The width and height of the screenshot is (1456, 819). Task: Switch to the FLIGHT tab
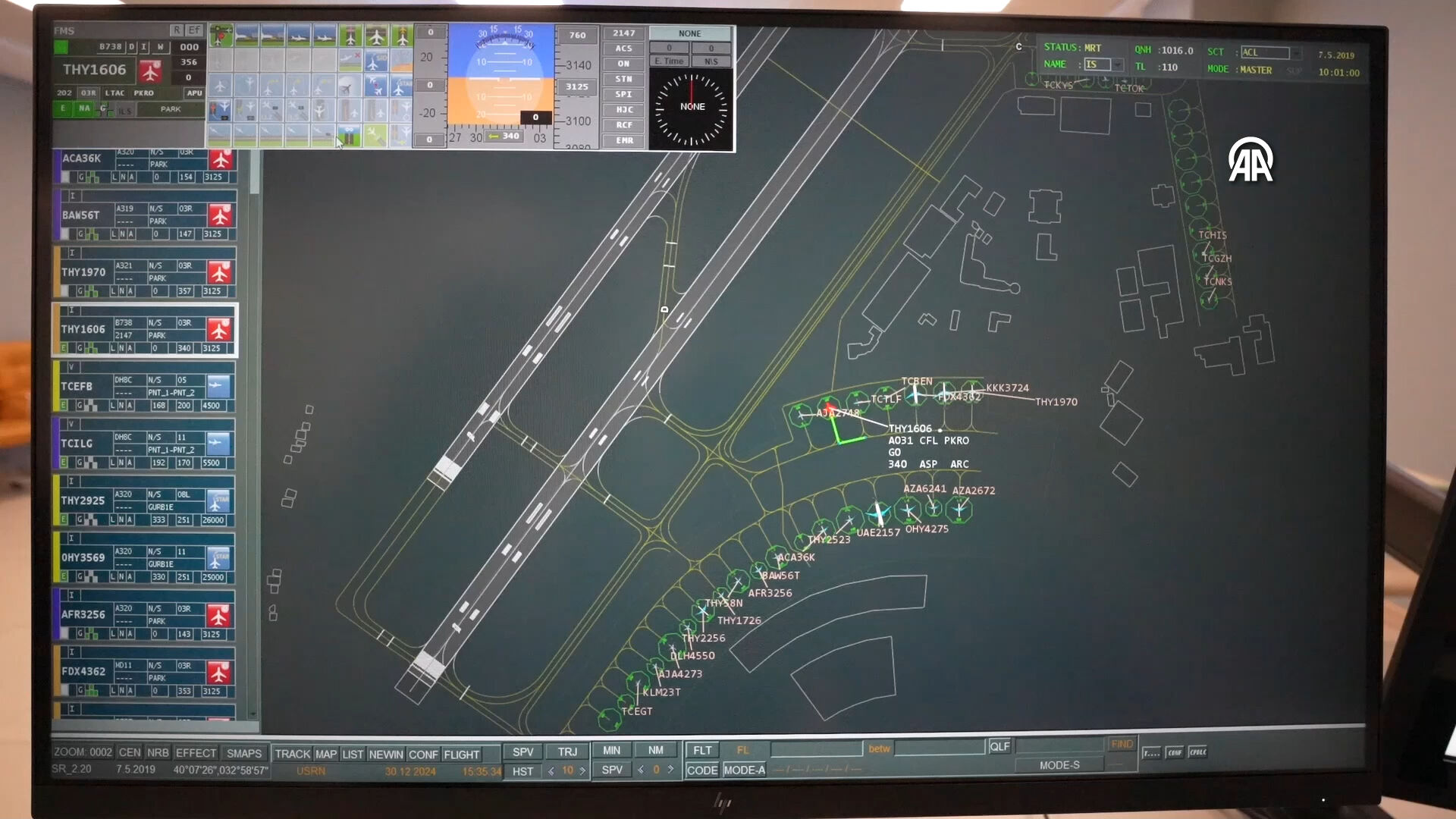click(461, 755)
